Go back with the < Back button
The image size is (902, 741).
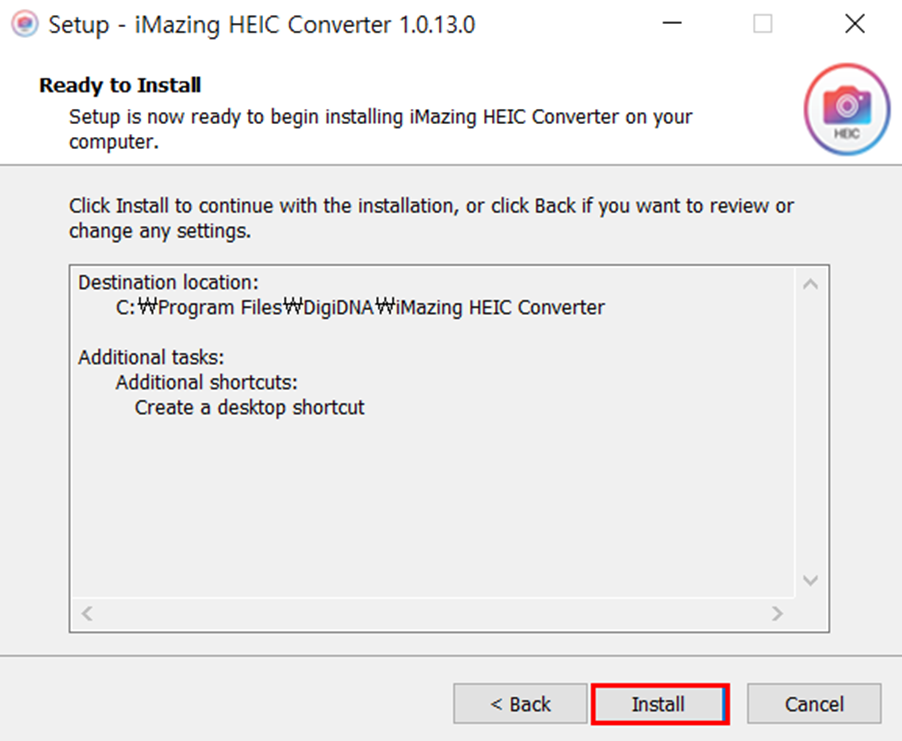coord(520,704)
